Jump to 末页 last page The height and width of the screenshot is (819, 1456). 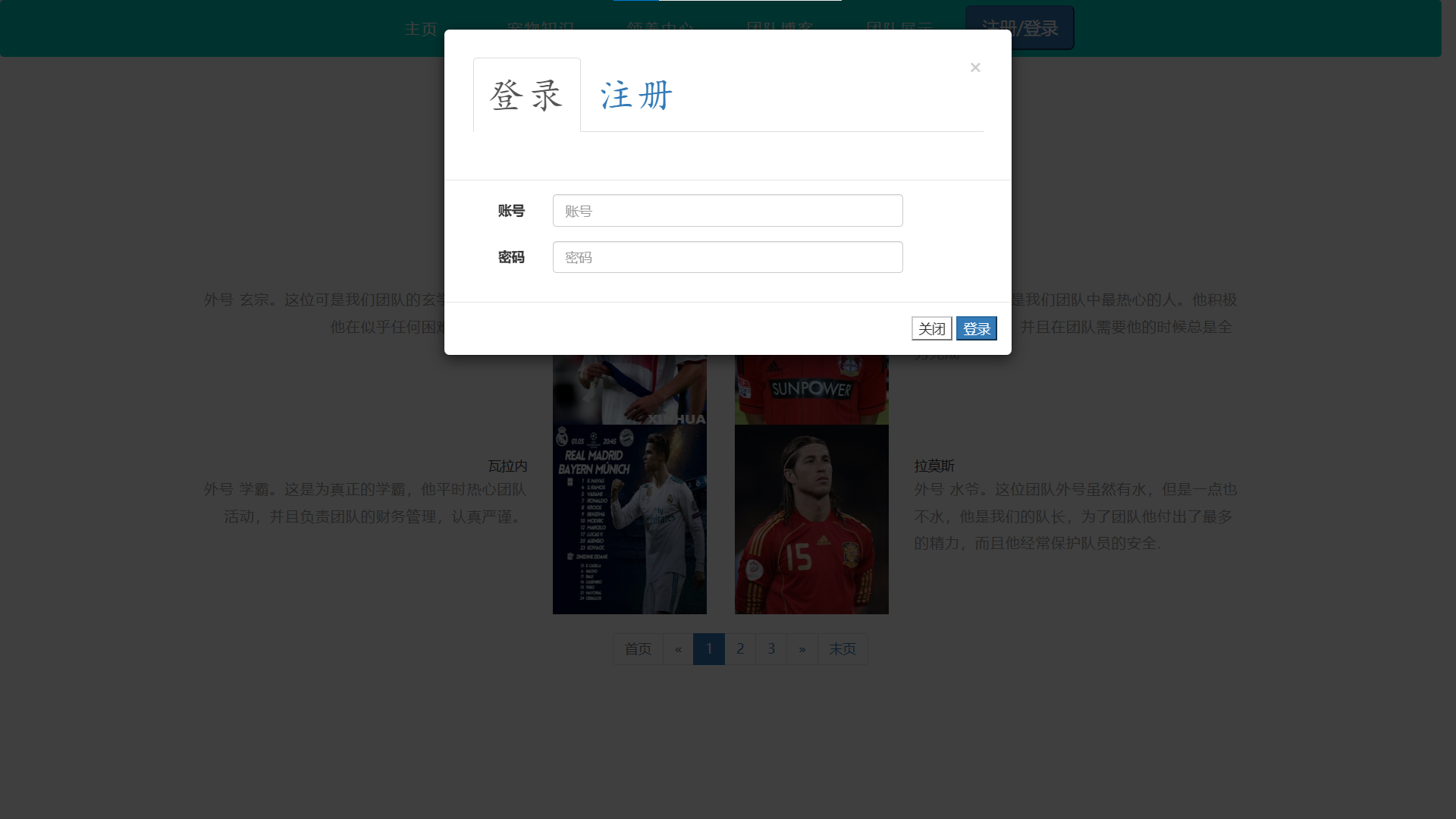pos(843,649)
